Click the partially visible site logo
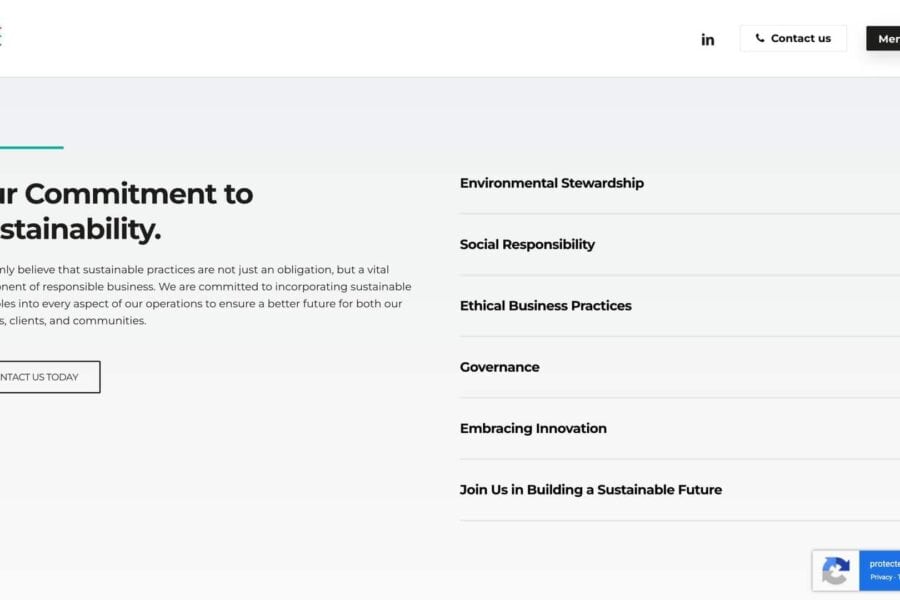900x600 pixels. pyautogui.click(x=1, y=37)
